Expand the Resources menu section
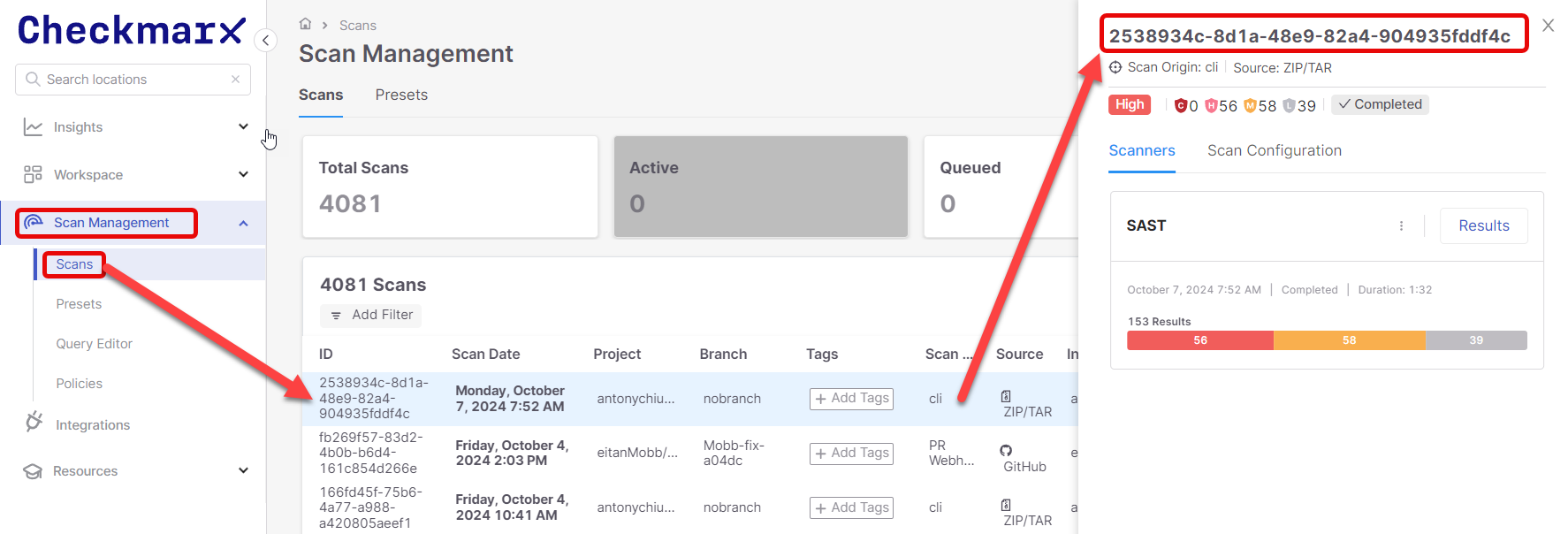The image size is (1568, 534). coord(243,471)
